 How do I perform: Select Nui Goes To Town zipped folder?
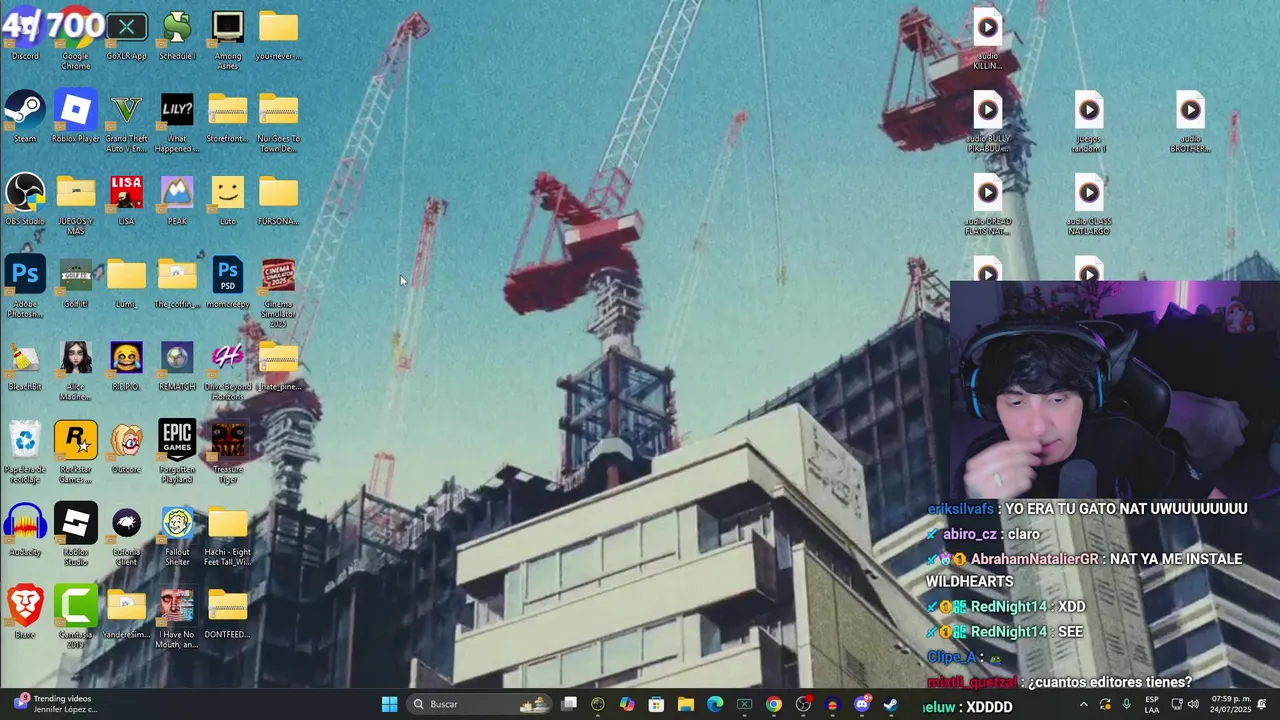tap(278, 122)
